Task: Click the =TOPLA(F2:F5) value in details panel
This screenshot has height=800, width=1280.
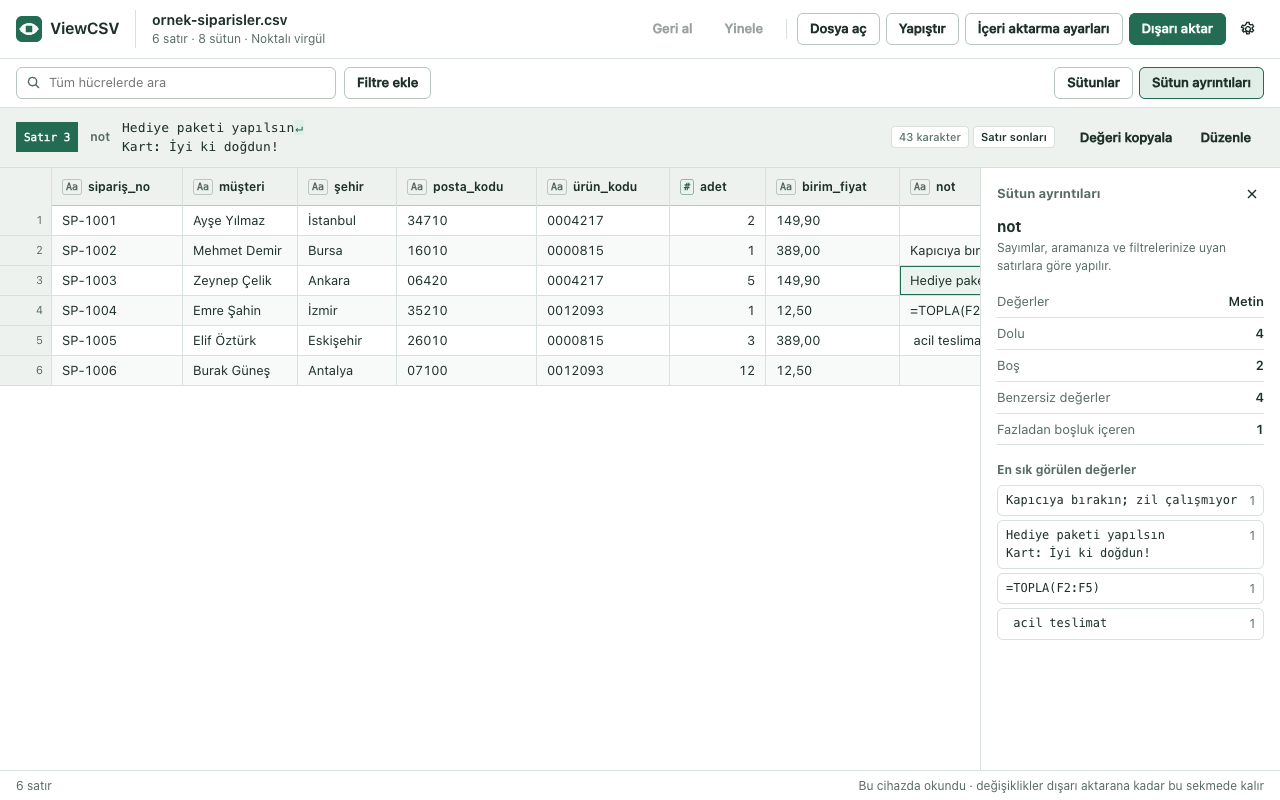Action: coord(1130,588)
